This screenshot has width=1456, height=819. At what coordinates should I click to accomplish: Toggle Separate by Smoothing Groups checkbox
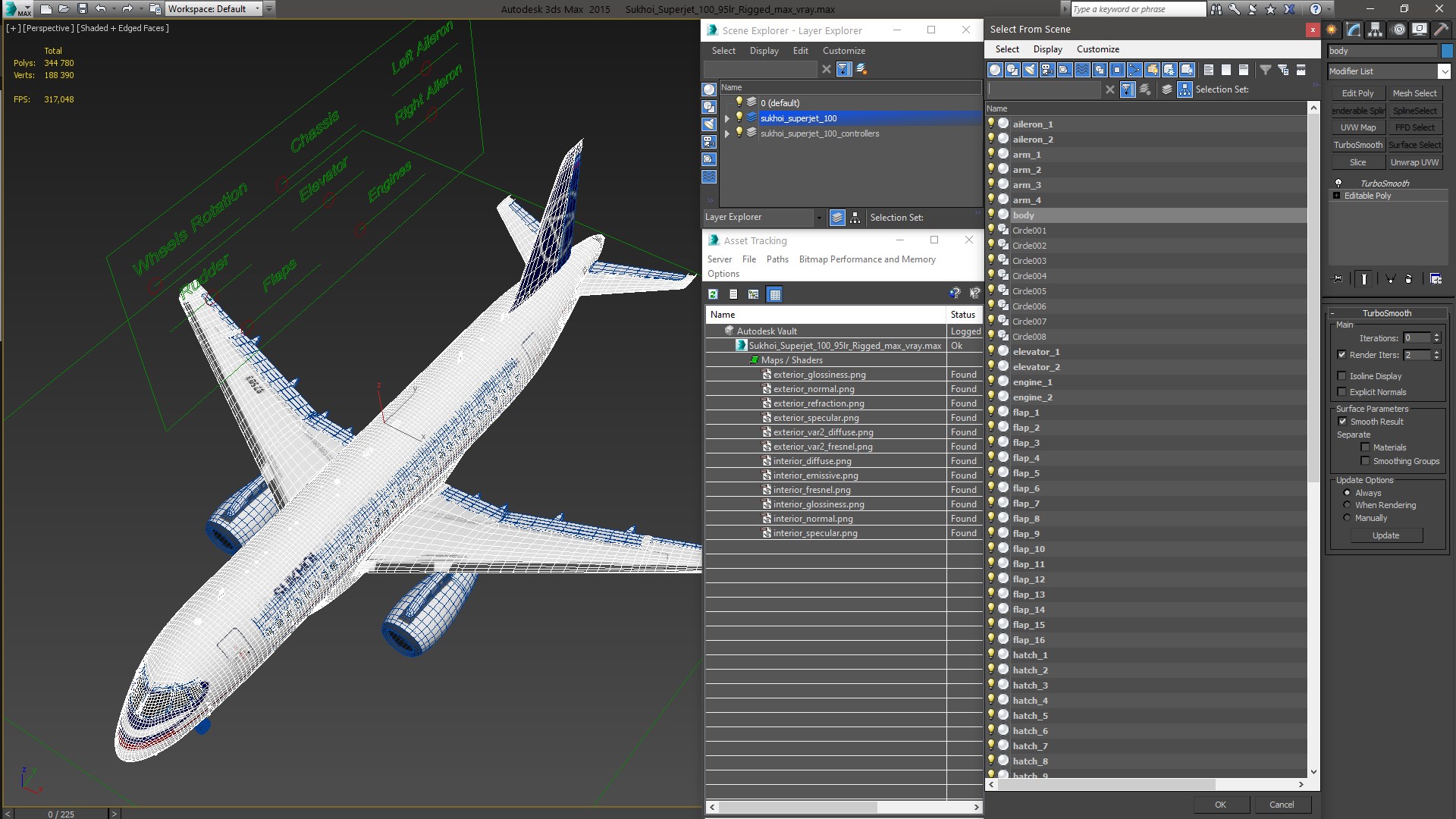point(1365,461)
